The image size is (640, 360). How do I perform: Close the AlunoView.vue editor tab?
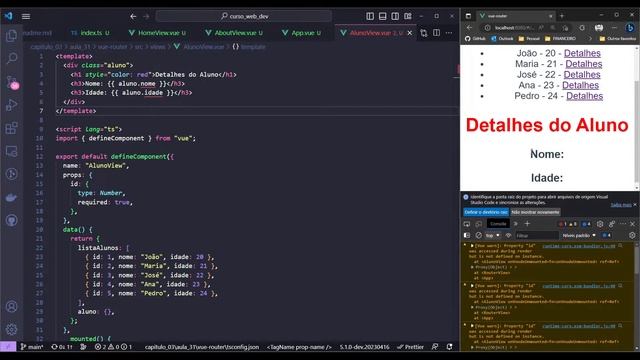pos(410,33)
